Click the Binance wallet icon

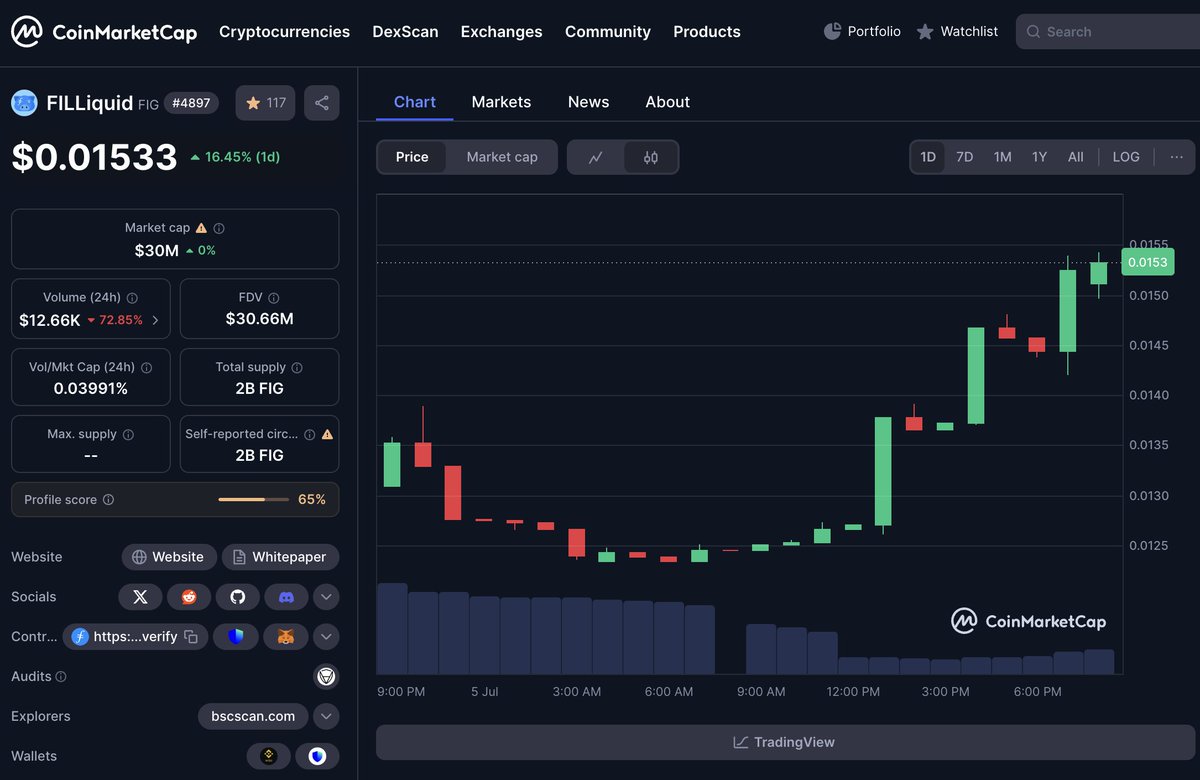tap(268, 756)
